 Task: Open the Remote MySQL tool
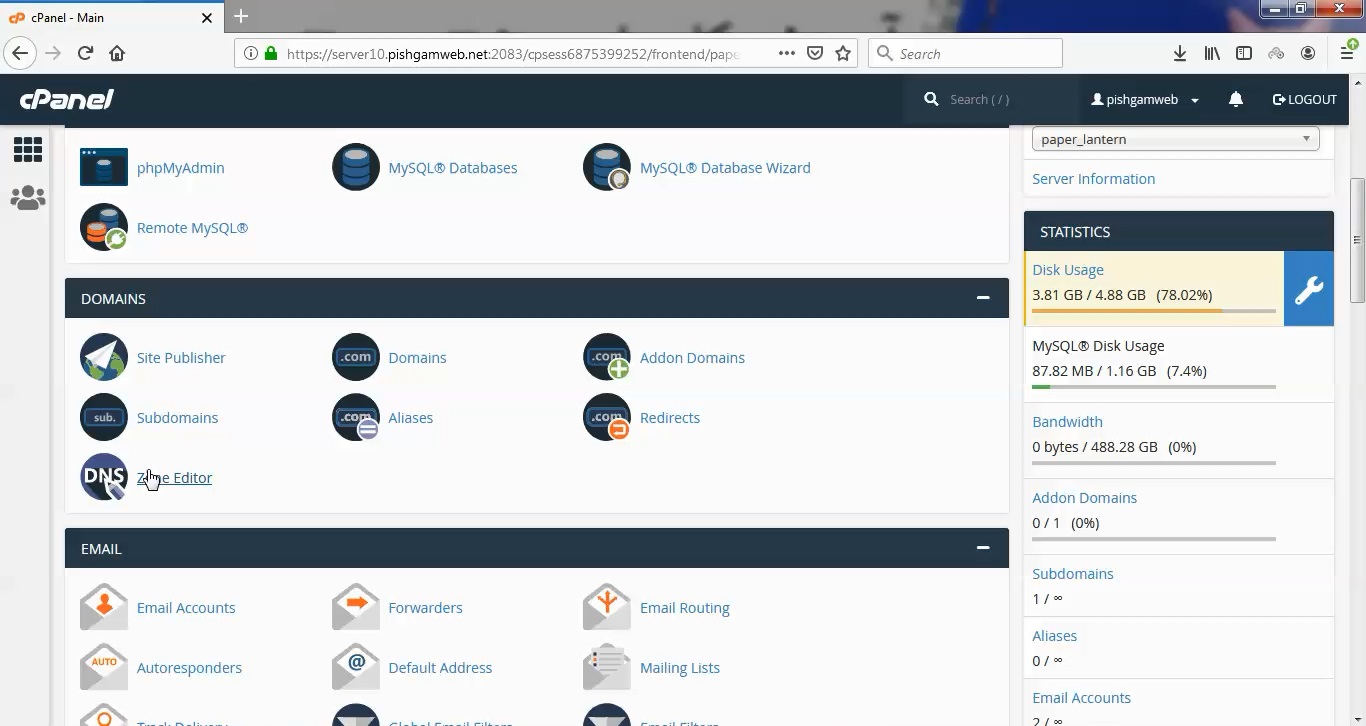192,227
